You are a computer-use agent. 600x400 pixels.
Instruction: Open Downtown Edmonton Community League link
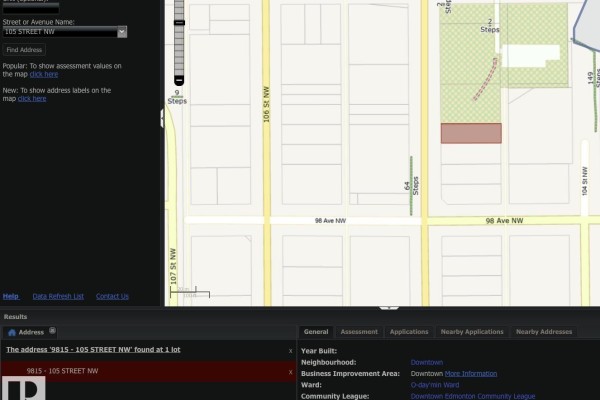coord(473,396)
